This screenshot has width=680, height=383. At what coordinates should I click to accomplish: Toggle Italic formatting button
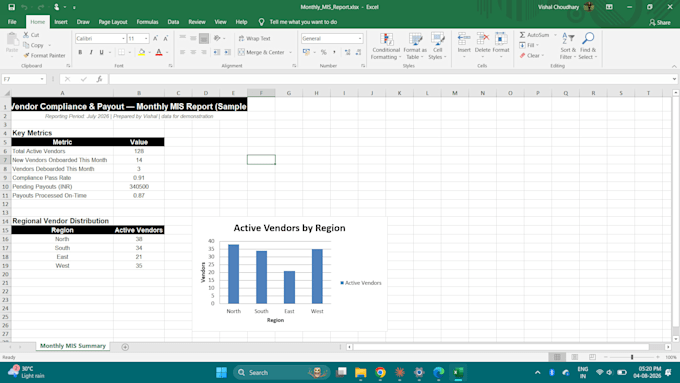point(91,52)
